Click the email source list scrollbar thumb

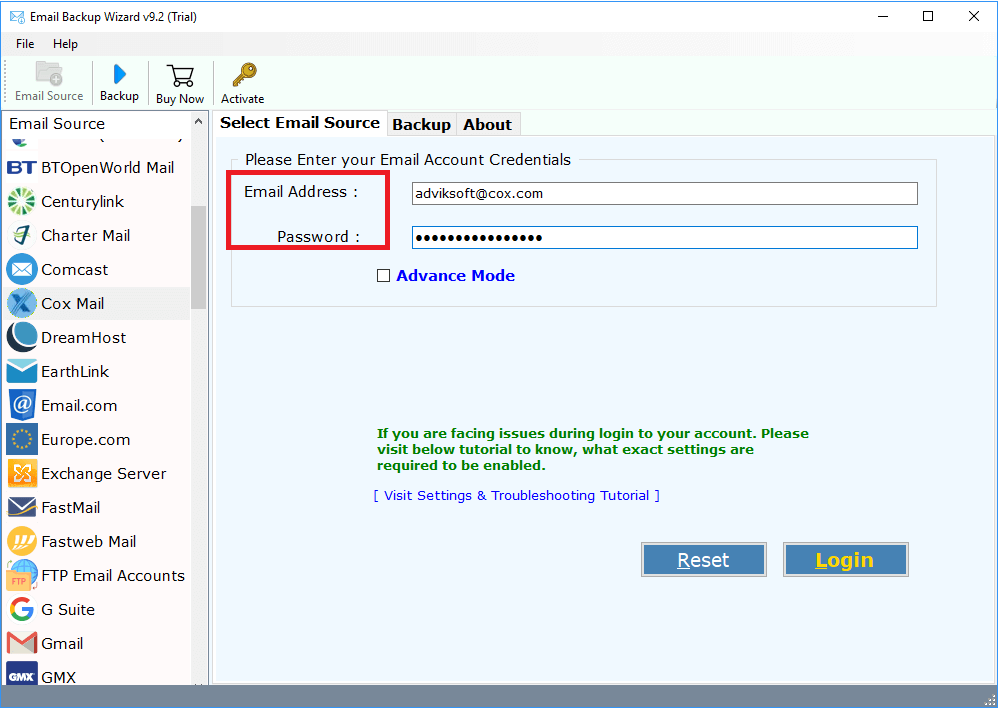point(199,257)
